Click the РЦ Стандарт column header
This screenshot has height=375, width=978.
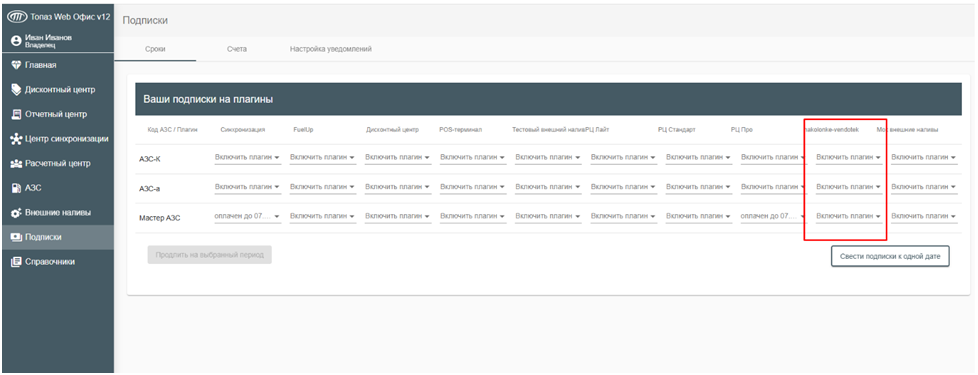(x=677, y=130)
